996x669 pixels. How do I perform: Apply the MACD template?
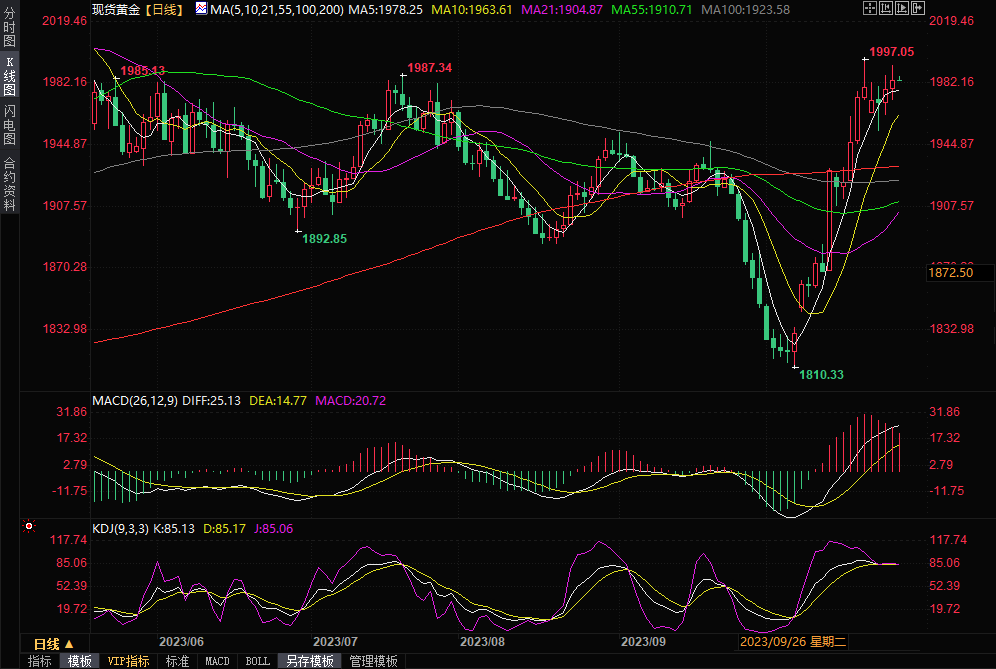pyautogui.click(x=217, y=661)
